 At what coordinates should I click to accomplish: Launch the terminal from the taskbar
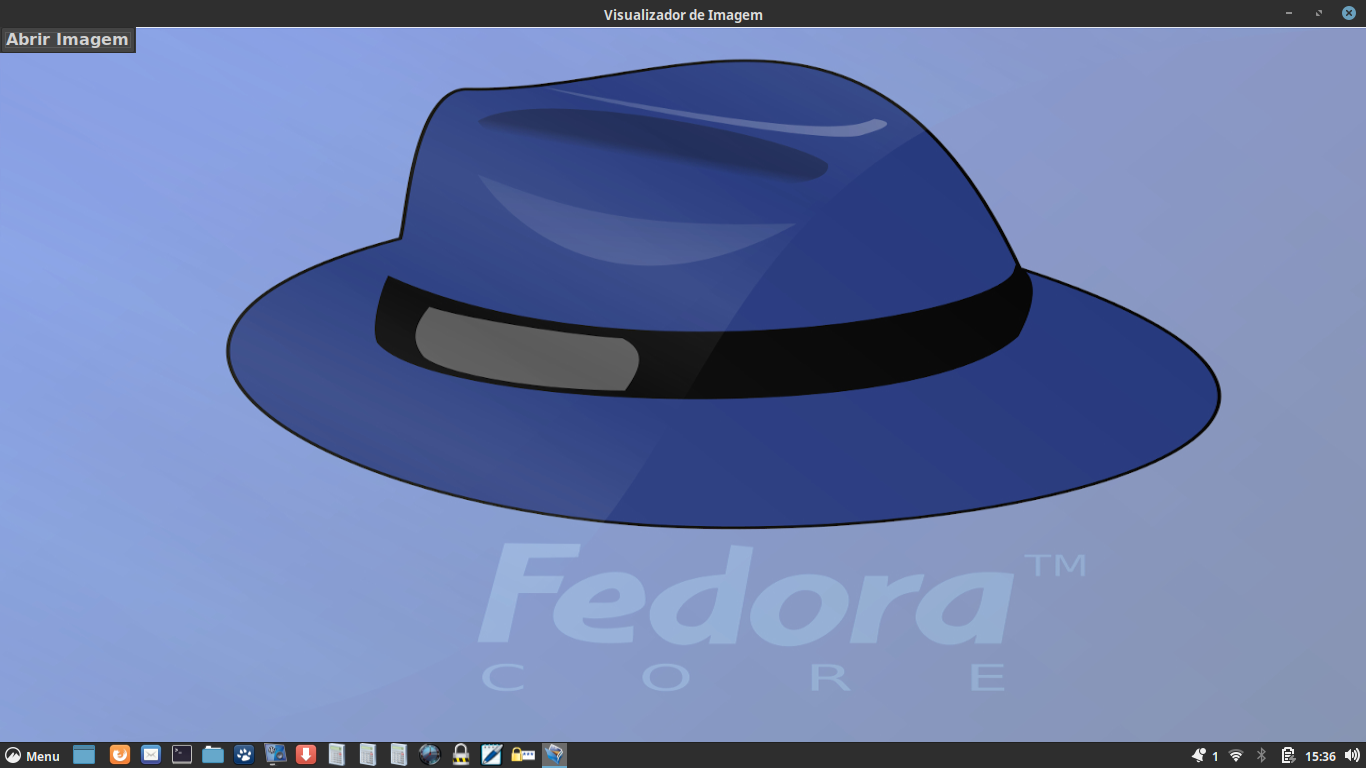point(182,755)
